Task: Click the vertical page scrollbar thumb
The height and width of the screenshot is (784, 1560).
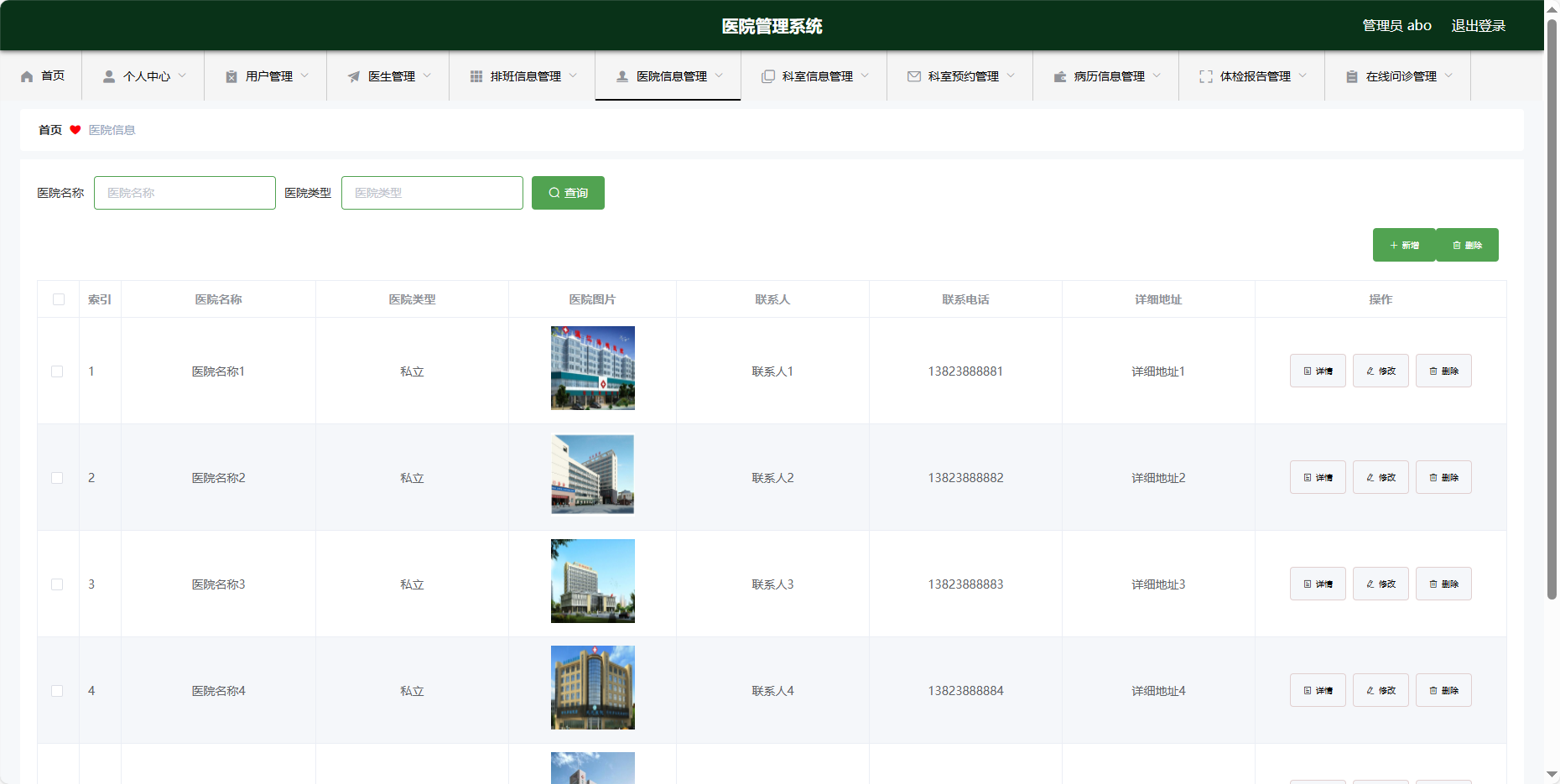Action: [x=1552, y=309]
